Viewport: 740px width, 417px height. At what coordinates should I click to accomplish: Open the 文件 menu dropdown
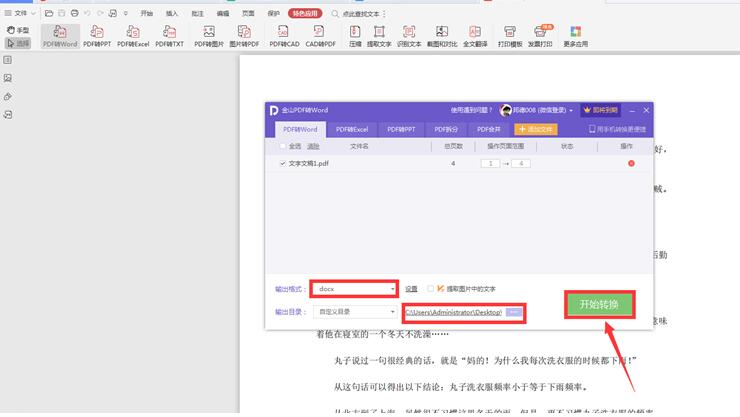(x=20, y=13)
